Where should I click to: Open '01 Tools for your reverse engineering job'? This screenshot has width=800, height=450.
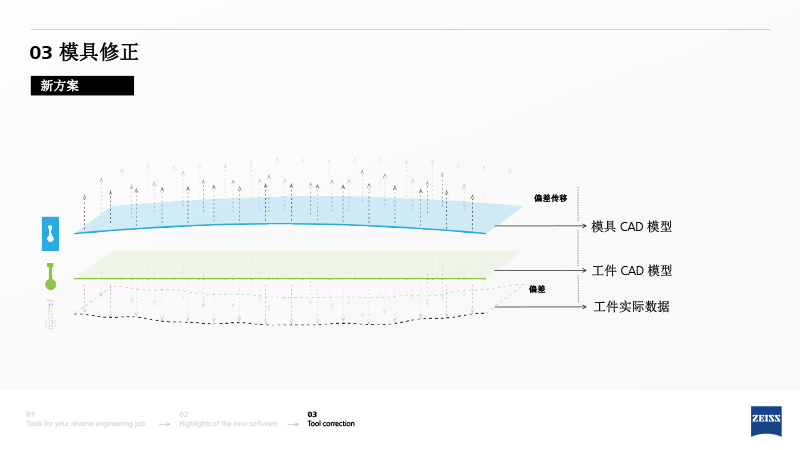[x=85, y=419]
